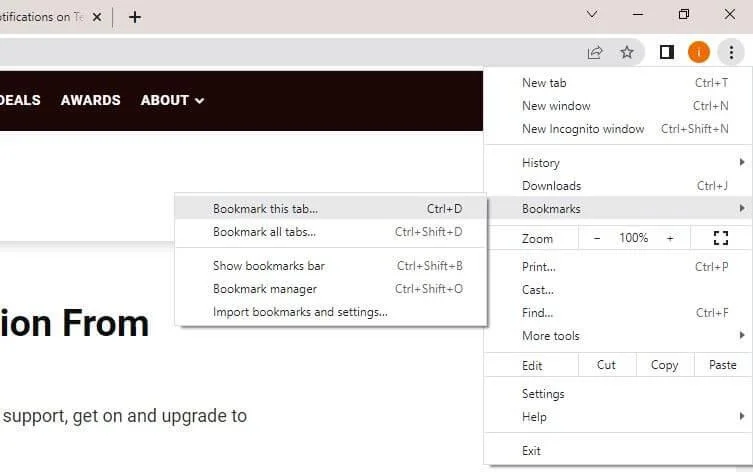Expand the ABOUT navigation dropdown
Image resolution: width=753 pixels, height=472 pixels.
pos(172,100)
